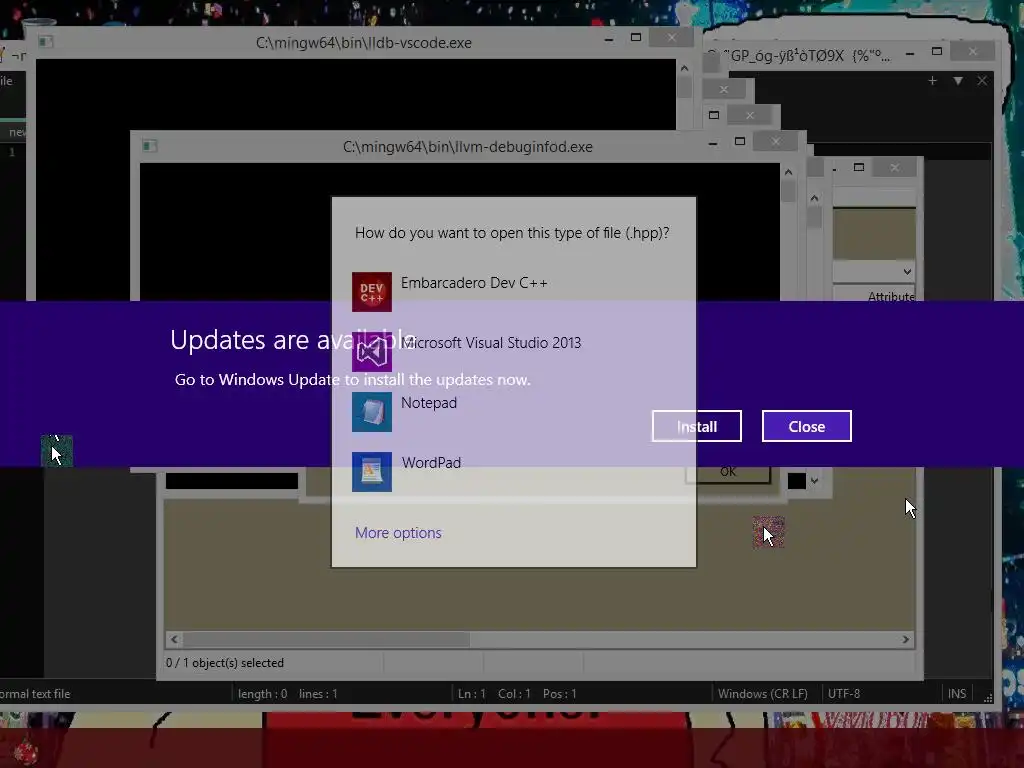
Task: Maximize the garbled-title GP_óg window
Action: 936,52
